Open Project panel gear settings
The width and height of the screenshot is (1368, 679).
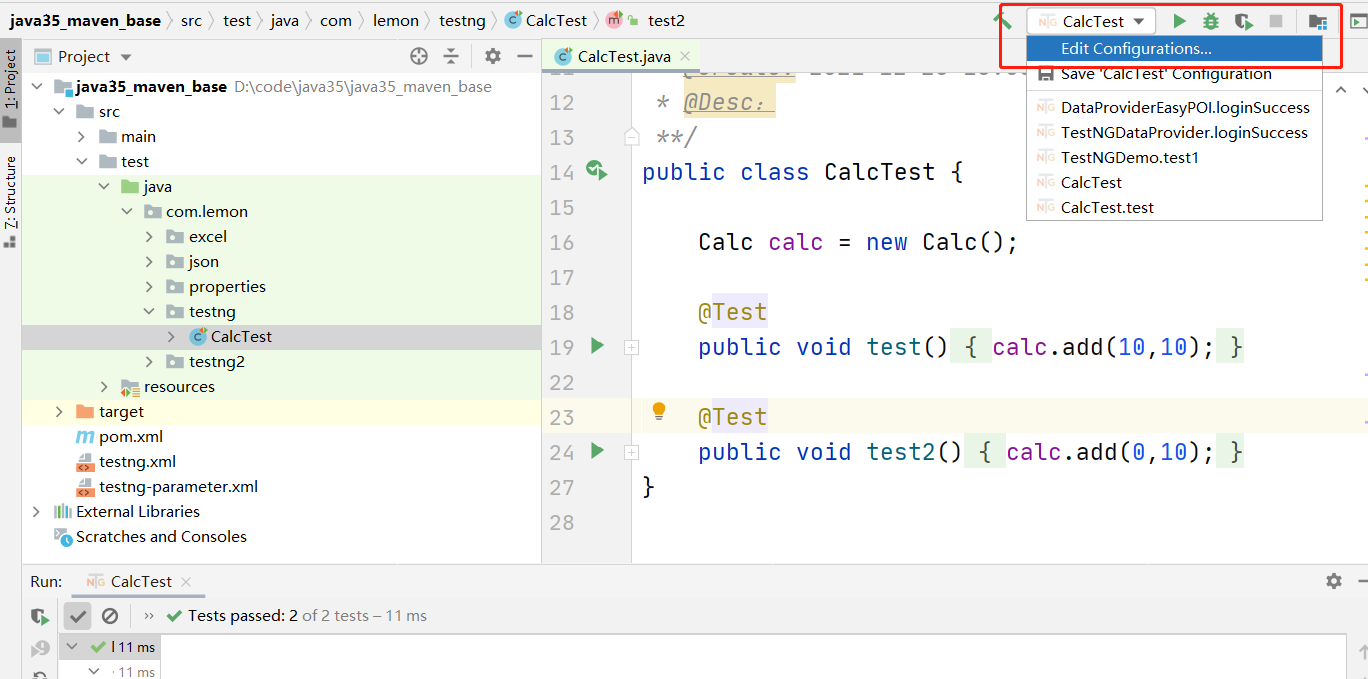(x=493, y=57)
